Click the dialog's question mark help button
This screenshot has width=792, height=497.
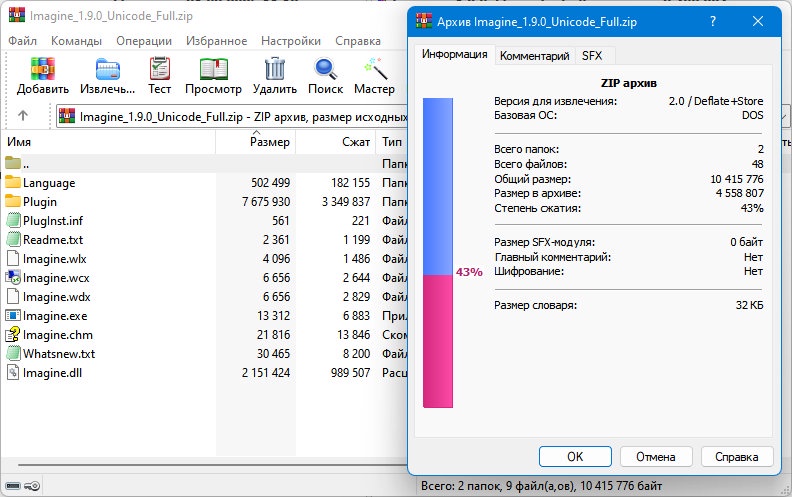point(713,21)
